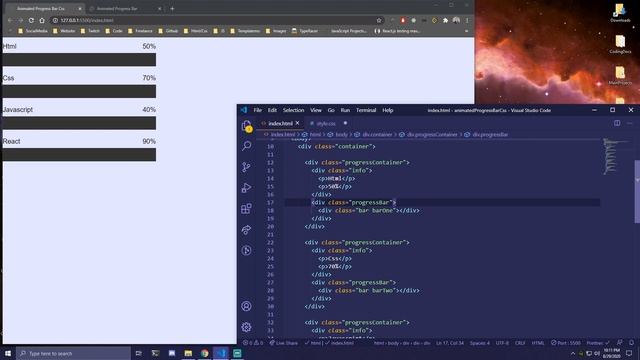Open the Search view in VS Code
Screen dimensions: 640x360
pos(247,146)
